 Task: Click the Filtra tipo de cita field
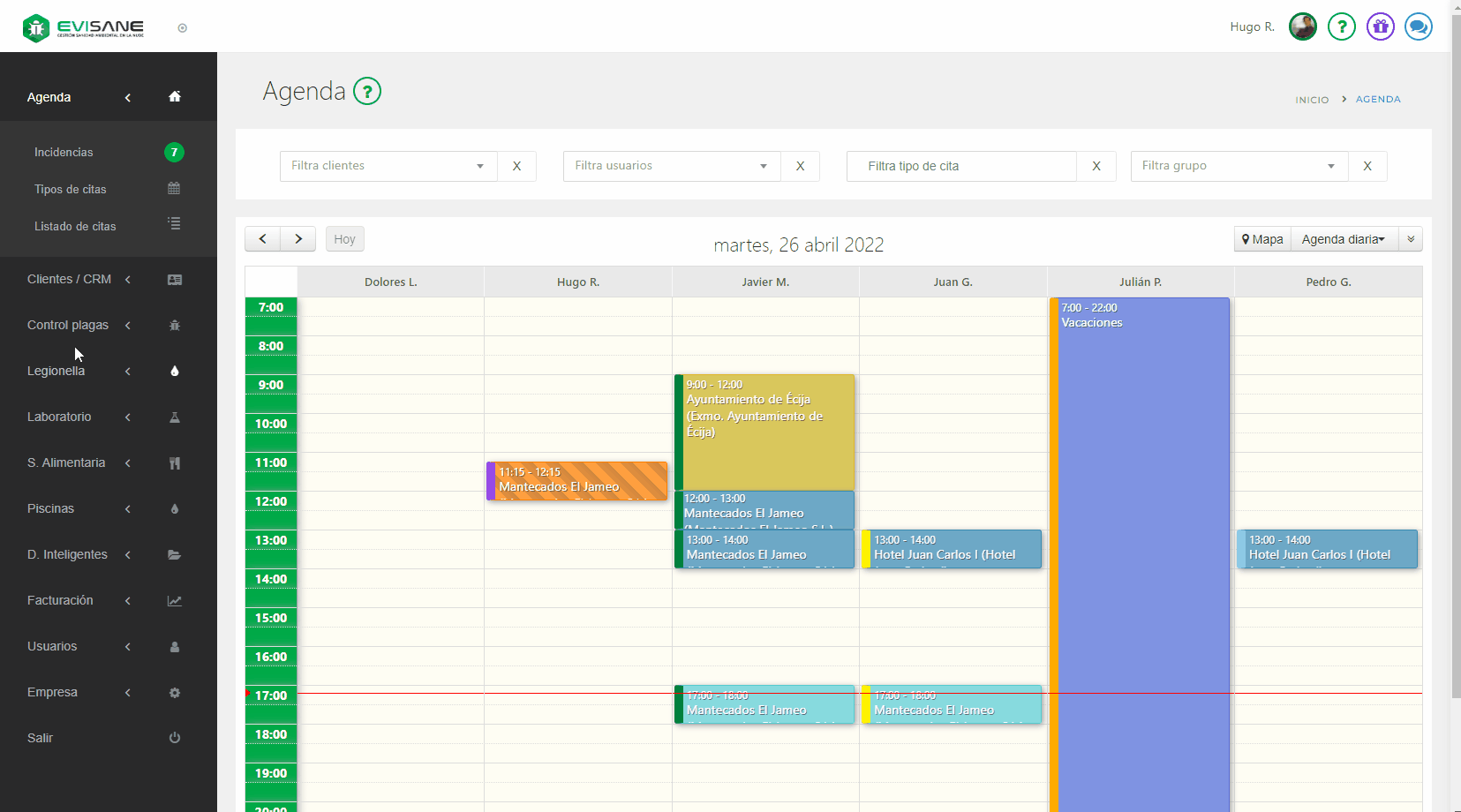[x=960, y=166]
